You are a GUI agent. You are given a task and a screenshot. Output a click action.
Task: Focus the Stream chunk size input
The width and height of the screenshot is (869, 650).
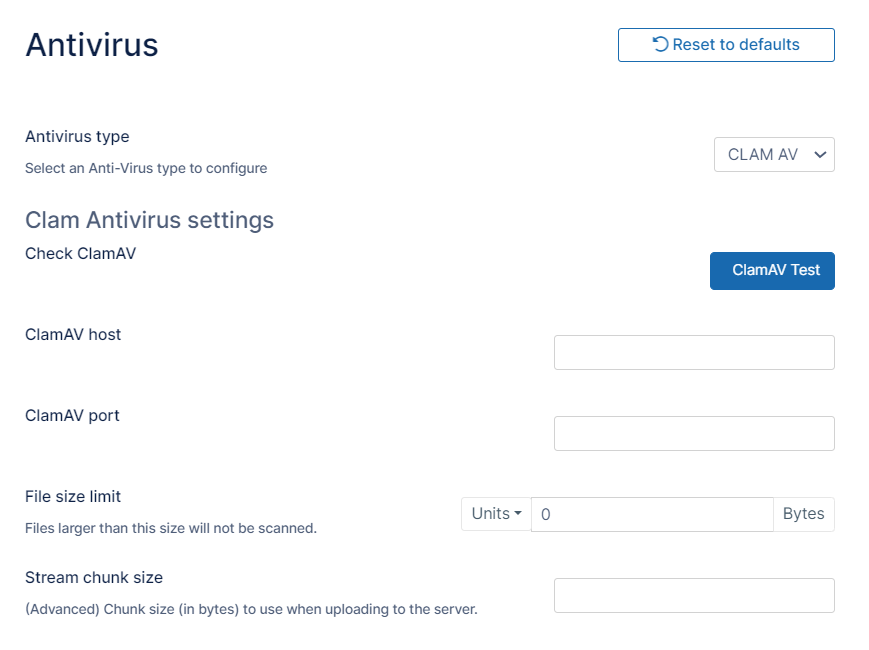pyautogui.click(x=694, y=595)
